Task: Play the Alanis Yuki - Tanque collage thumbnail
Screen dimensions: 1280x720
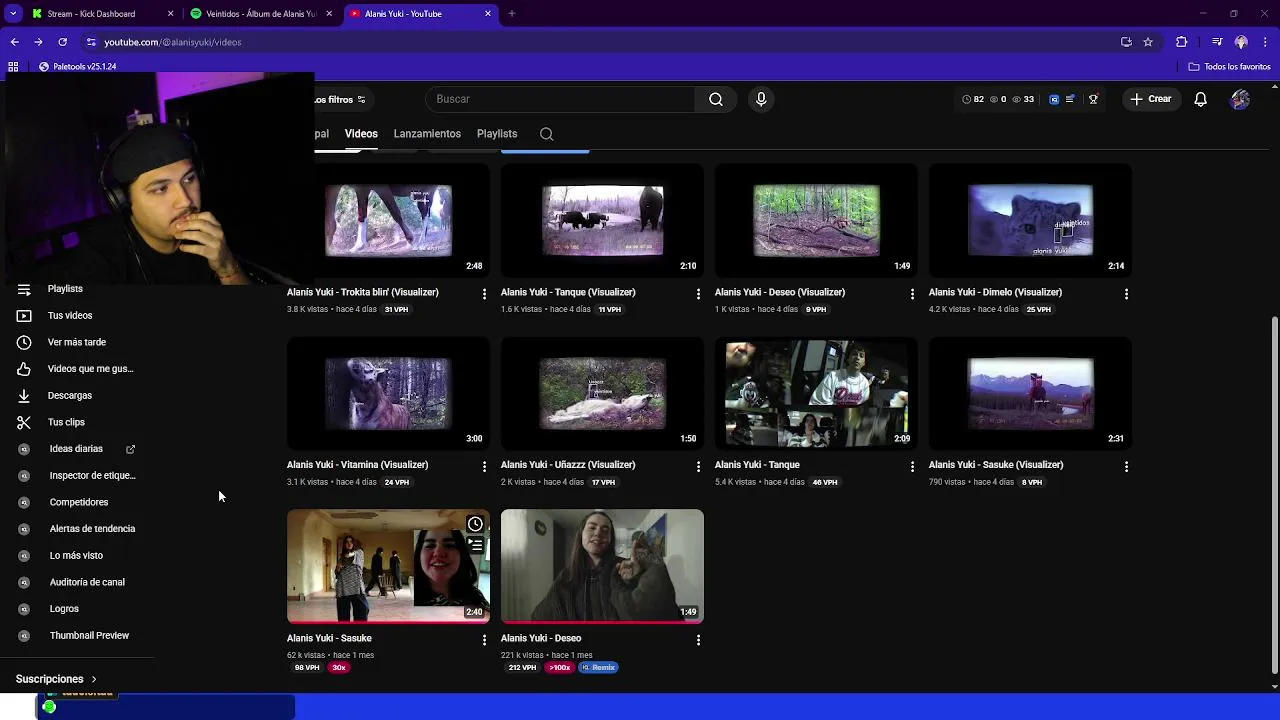Action: (816, 393)
